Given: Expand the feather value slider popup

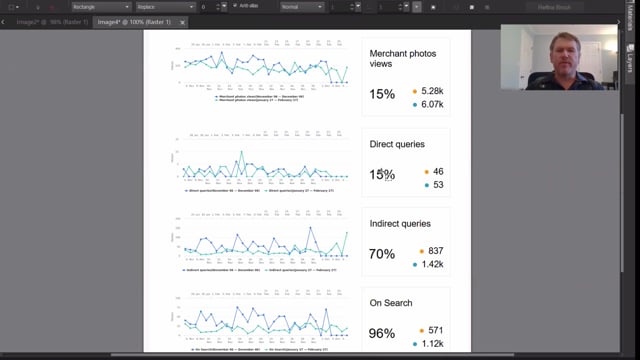Looking at the screenshot, I should (224, 7).
